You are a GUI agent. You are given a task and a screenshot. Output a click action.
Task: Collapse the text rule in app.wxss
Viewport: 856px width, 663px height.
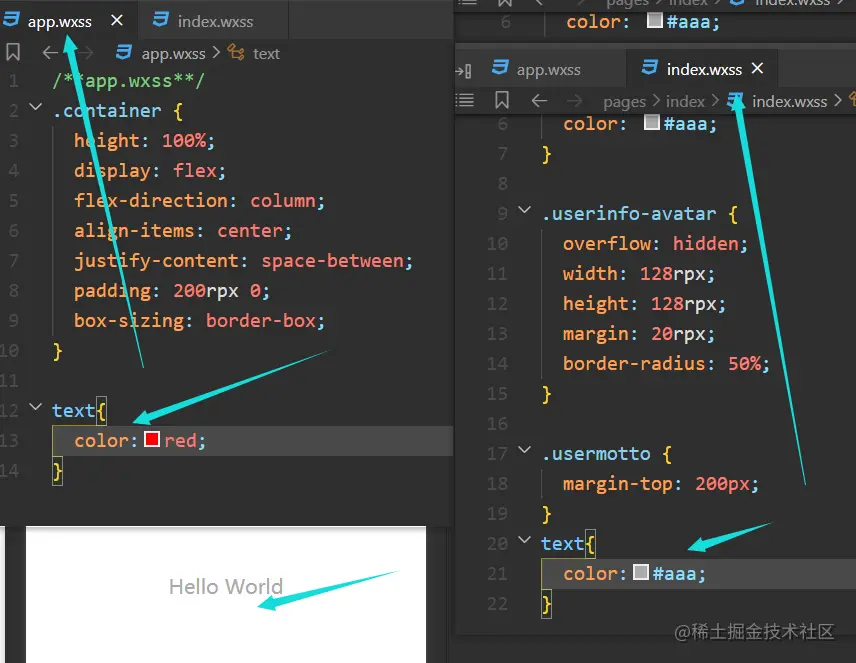35,406
